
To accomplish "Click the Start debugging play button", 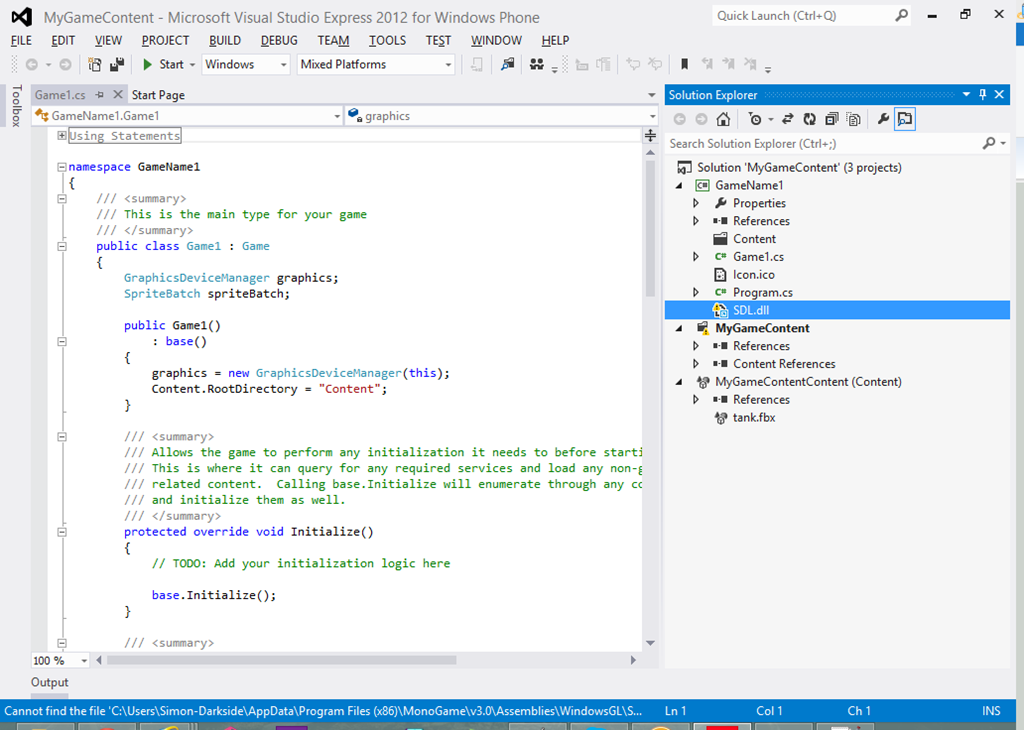I will pyautogui.click(x=148, y=64).
